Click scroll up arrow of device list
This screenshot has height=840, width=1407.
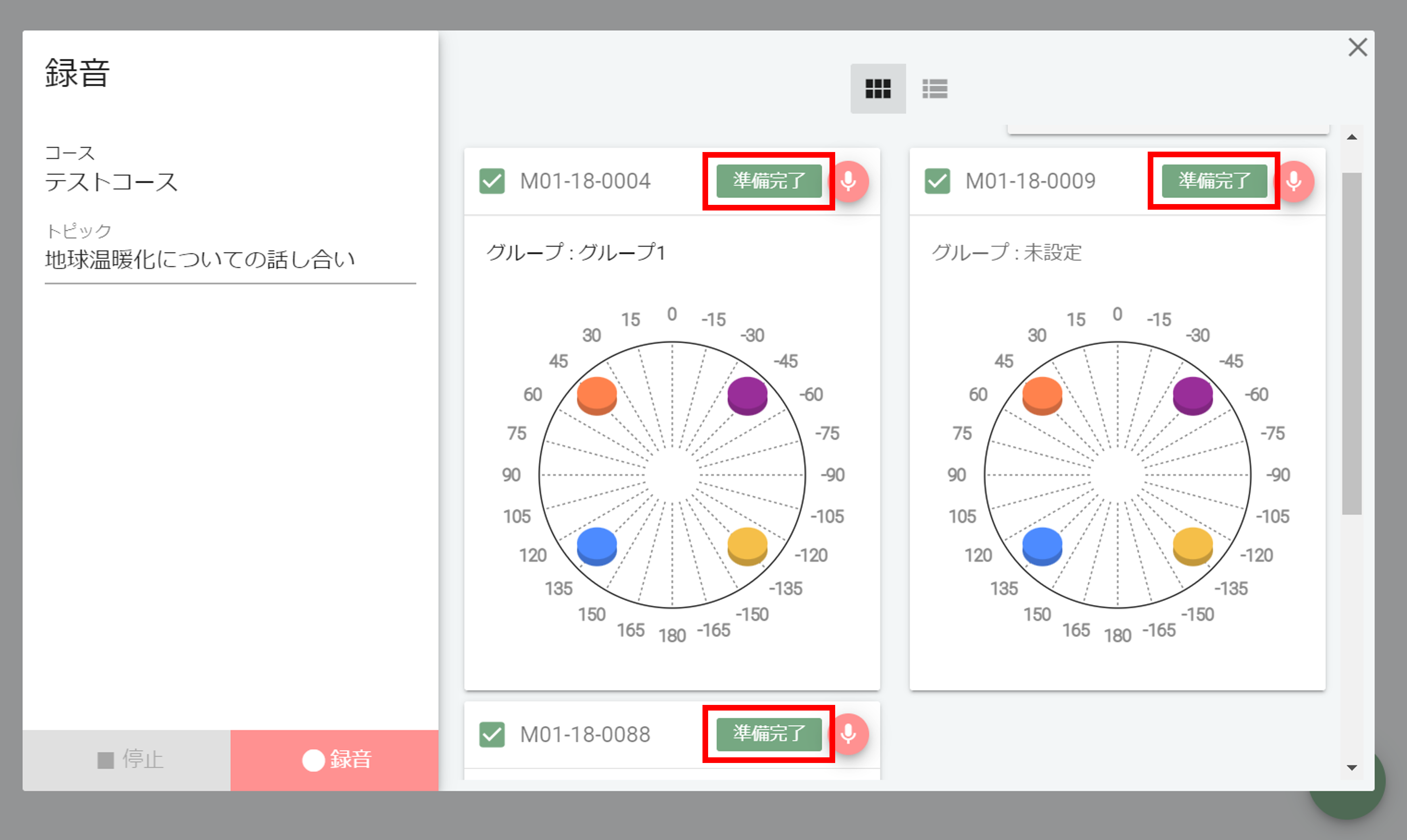[x=1351, y=137]
